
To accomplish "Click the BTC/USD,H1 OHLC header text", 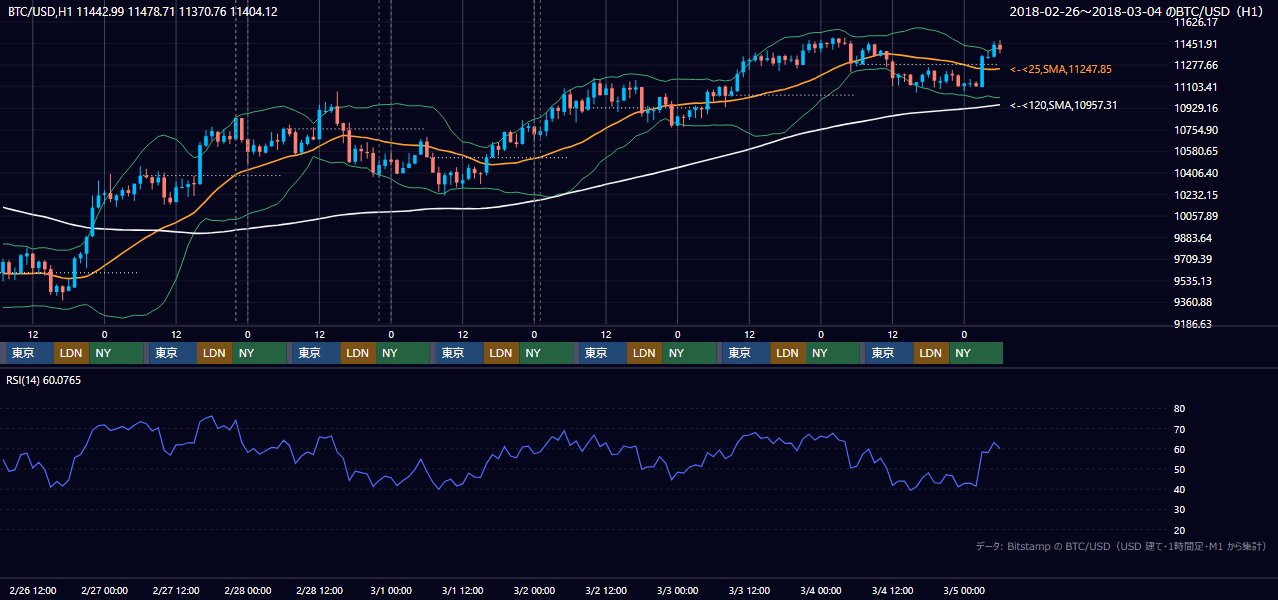I will pos(141,11).
